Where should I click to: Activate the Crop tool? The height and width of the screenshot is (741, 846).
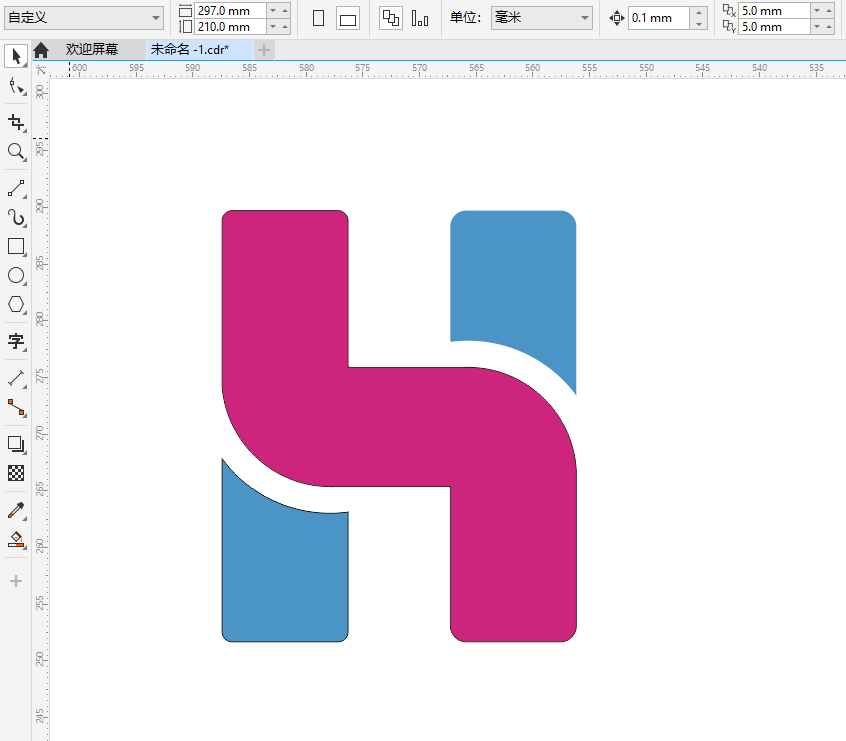coord(16,123)
